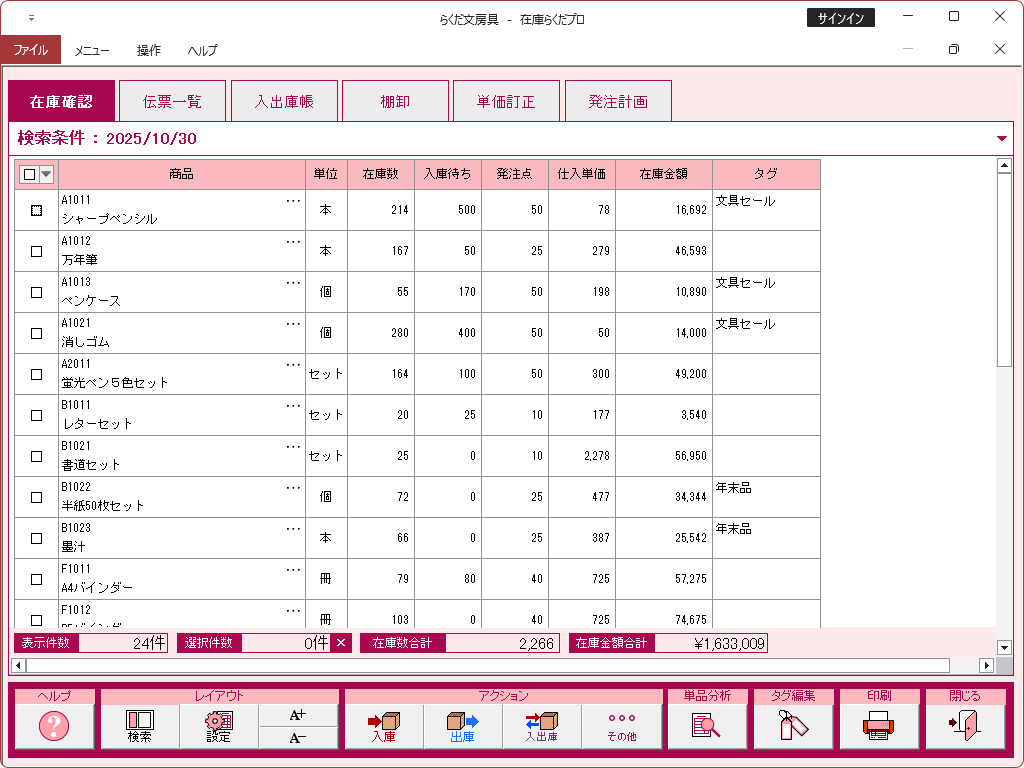Click the vertical scrollbar down arrow
The image size is (1024, 768).
tap(1005, 648)
